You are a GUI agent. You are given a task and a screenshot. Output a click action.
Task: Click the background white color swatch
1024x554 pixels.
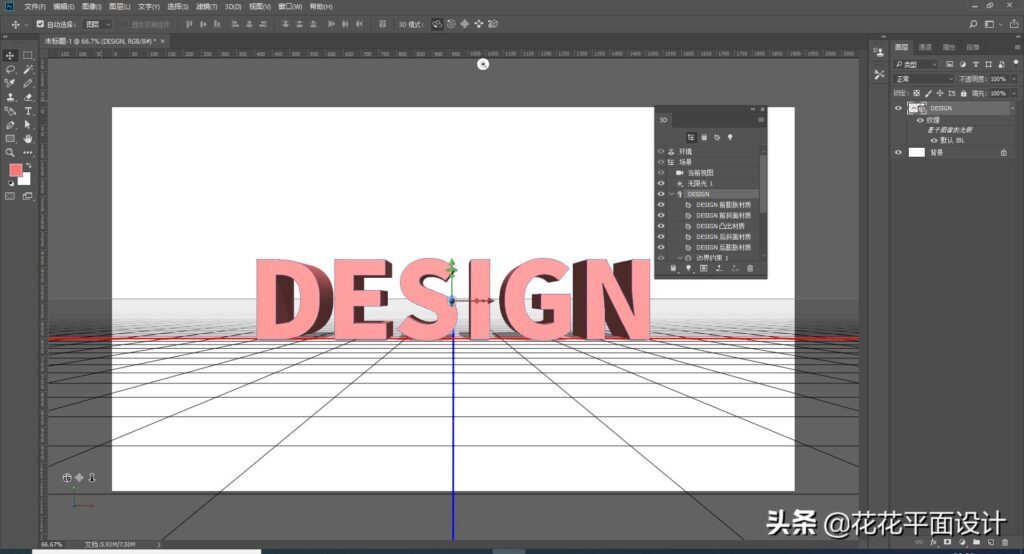(x=25, y=179)
